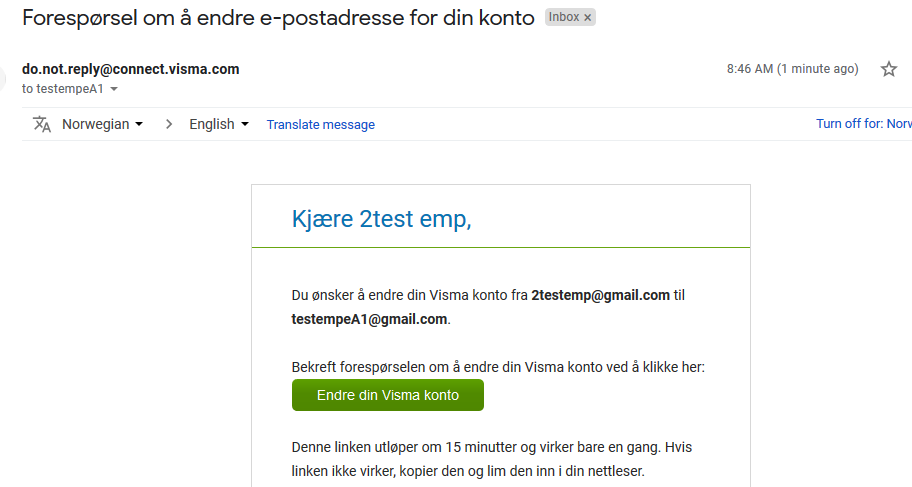The width and height of the screenshot is (912, 487).
Task: Click the 'to testempeA1' recipient text
Action: tap(62, 89)
